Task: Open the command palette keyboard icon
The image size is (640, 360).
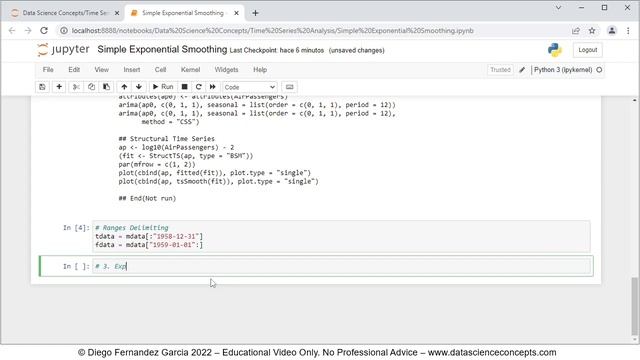Action: 289,87
